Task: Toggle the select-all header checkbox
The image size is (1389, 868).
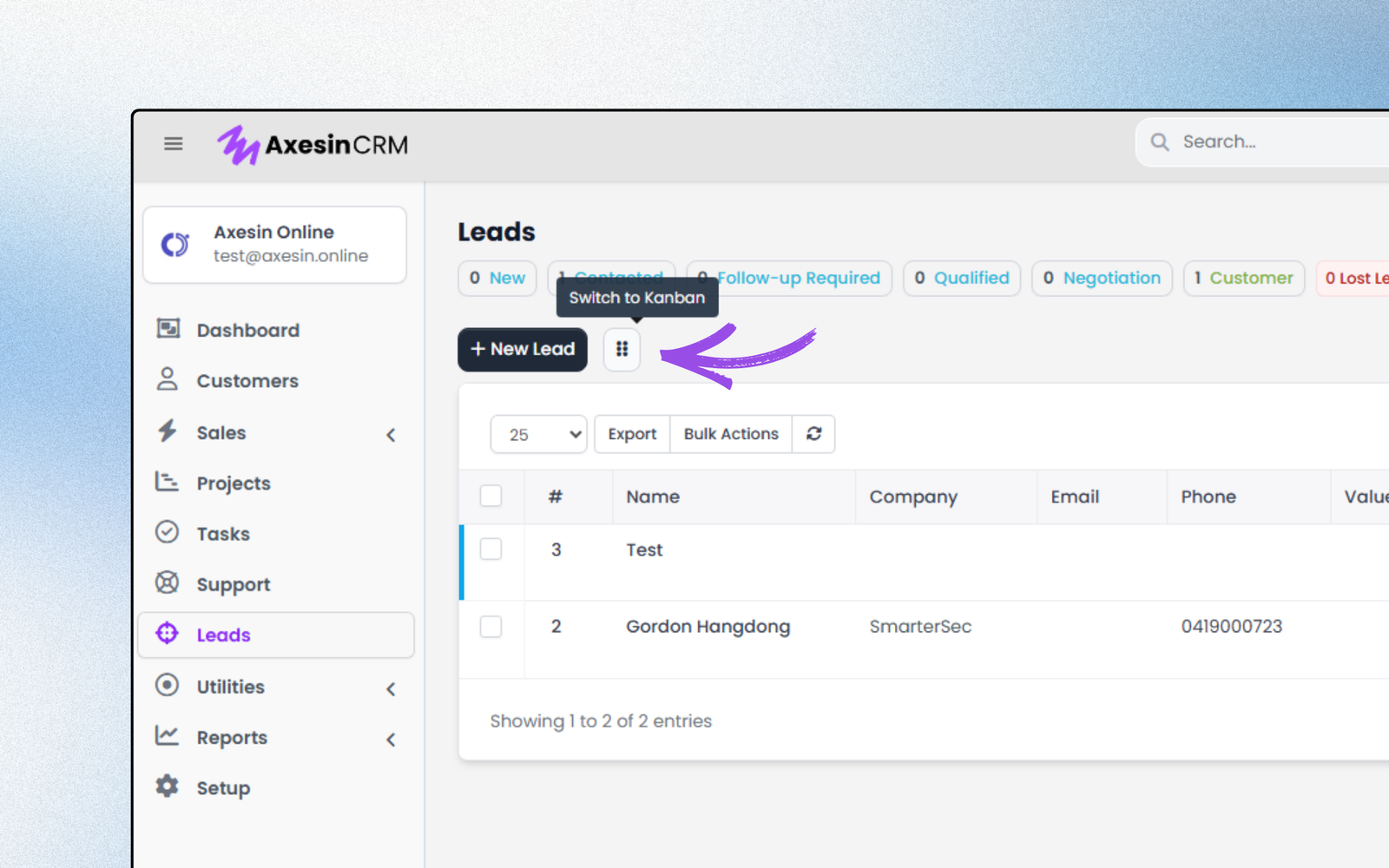Action: point(490,496)
